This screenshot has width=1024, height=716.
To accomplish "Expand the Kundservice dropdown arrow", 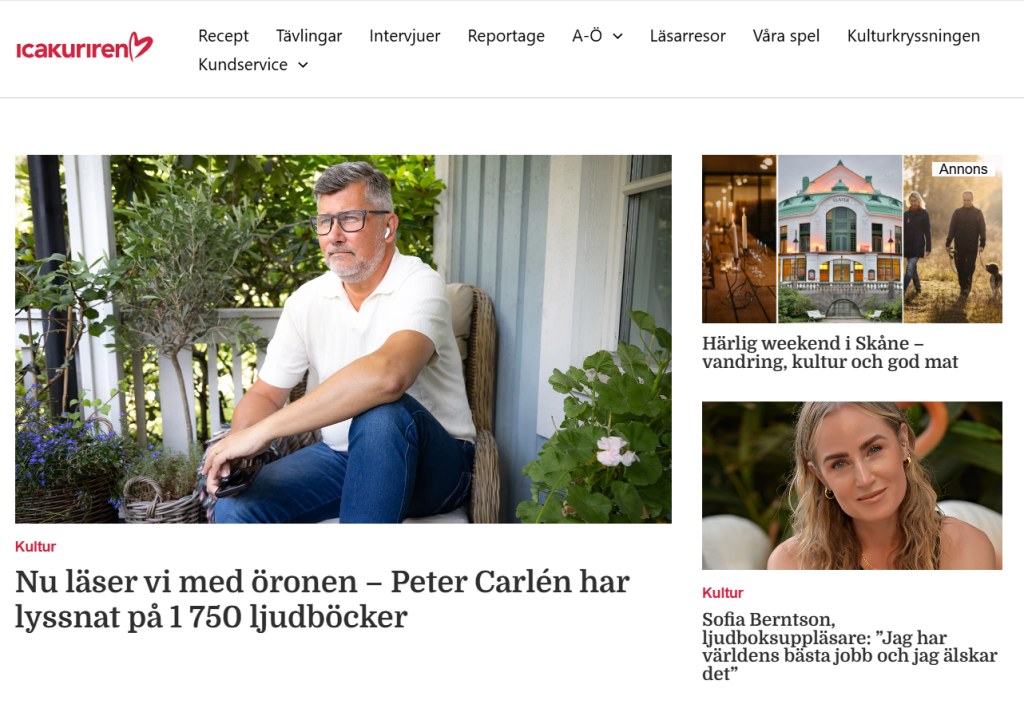I will (303, 65).
